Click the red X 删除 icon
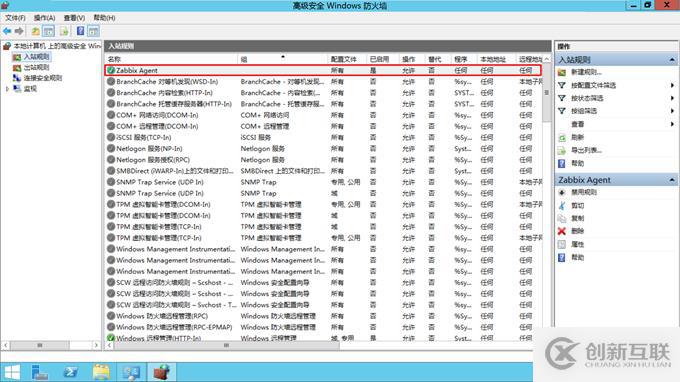680x382 pixels. [562, 231]
